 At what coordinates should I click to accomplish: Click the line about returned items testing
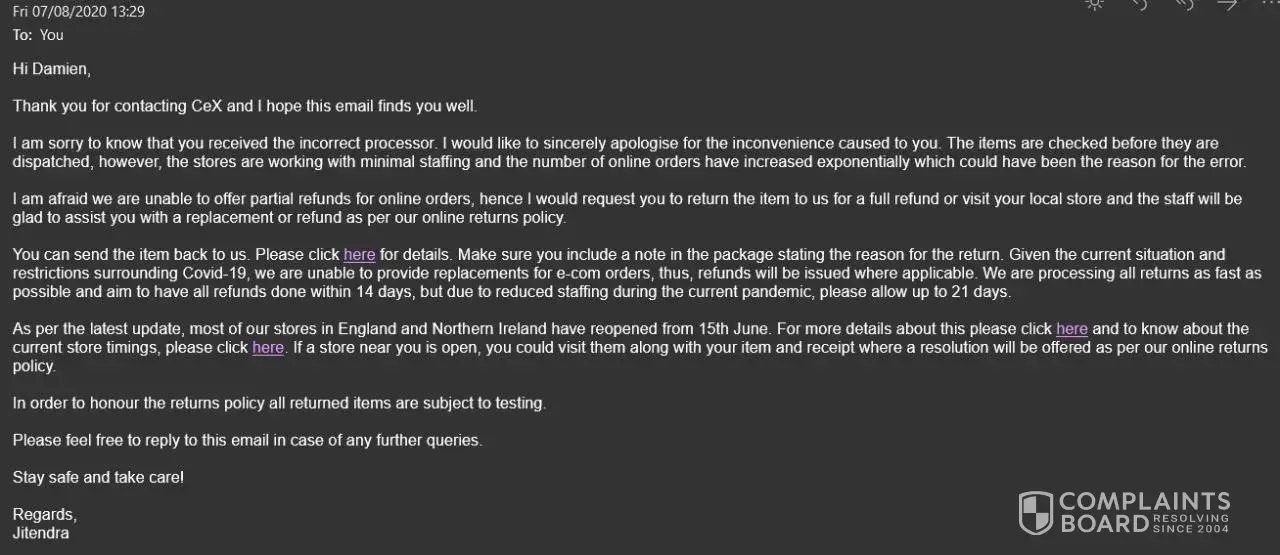point(279,404)
